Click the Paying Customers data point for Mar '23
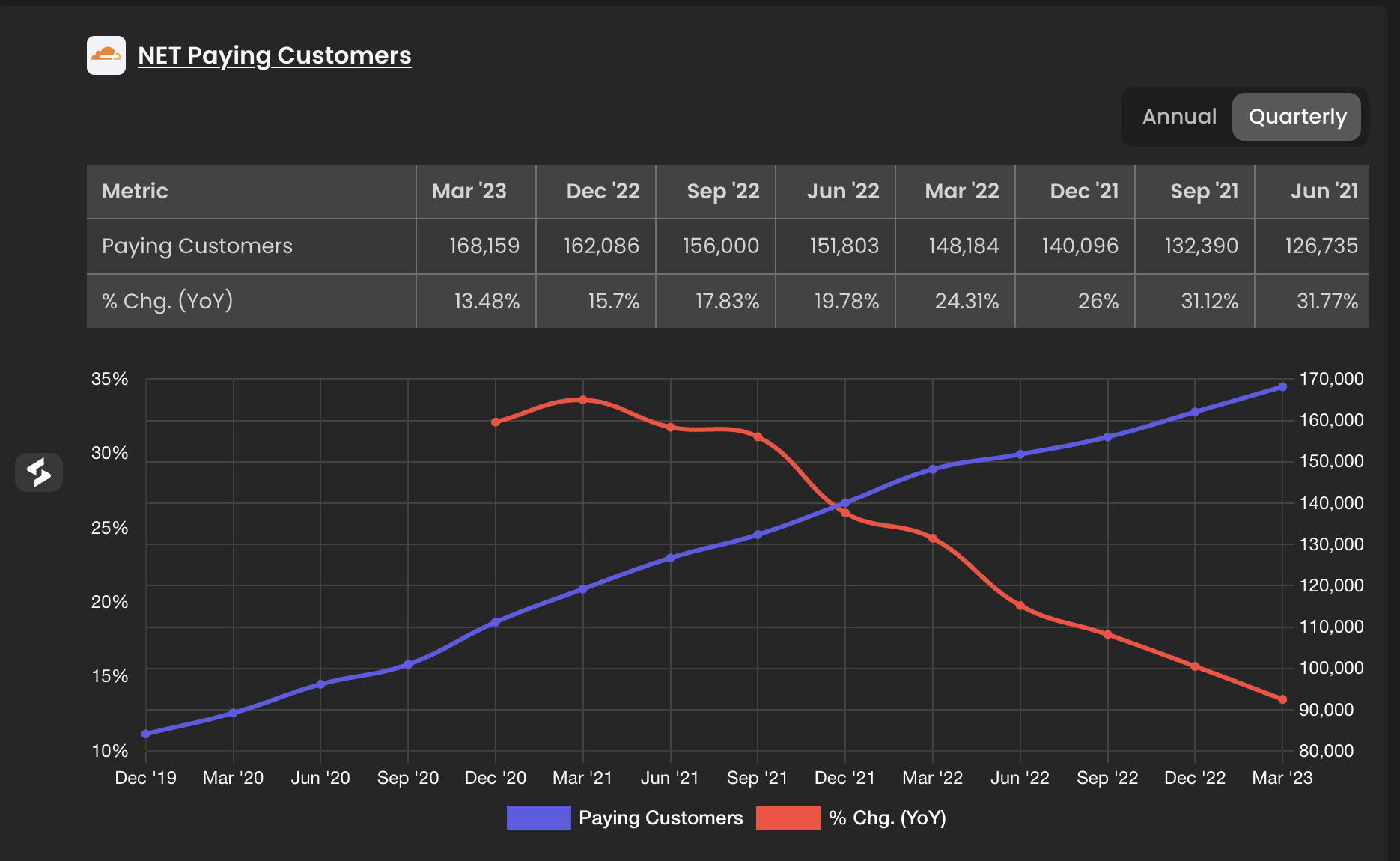The image size is (1400, 861). tap(1282, 387)
